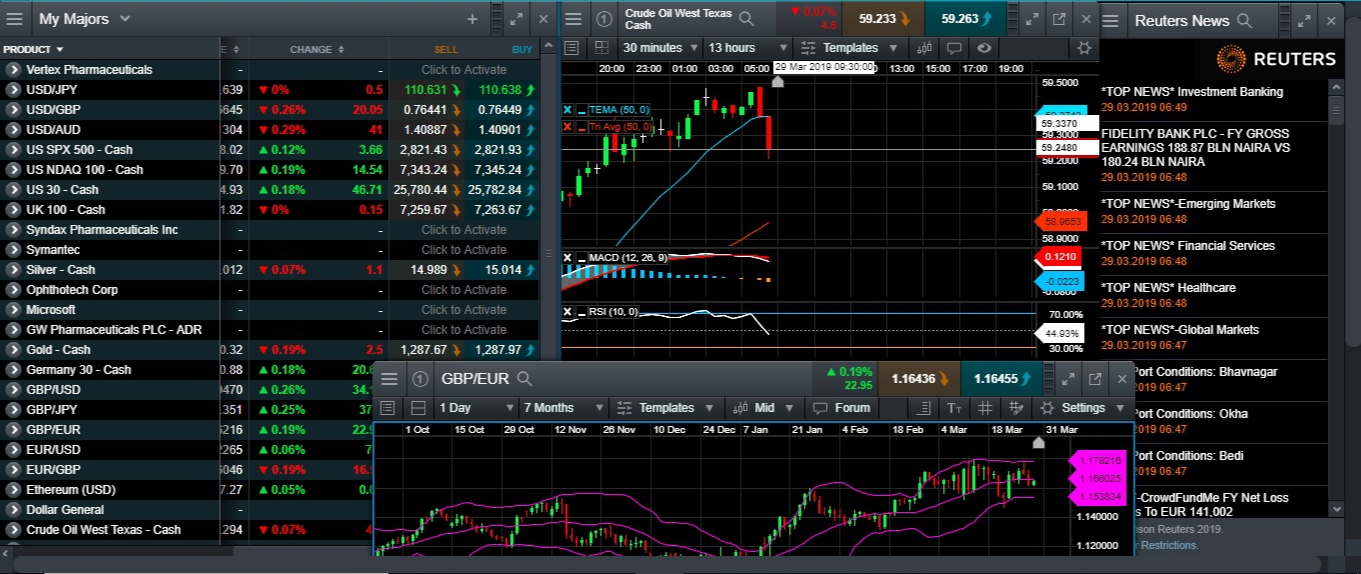Click info icon on GBP/EUR chart
The width and height of the screenshot is (1361, 574).
click(x=420, y=379)
